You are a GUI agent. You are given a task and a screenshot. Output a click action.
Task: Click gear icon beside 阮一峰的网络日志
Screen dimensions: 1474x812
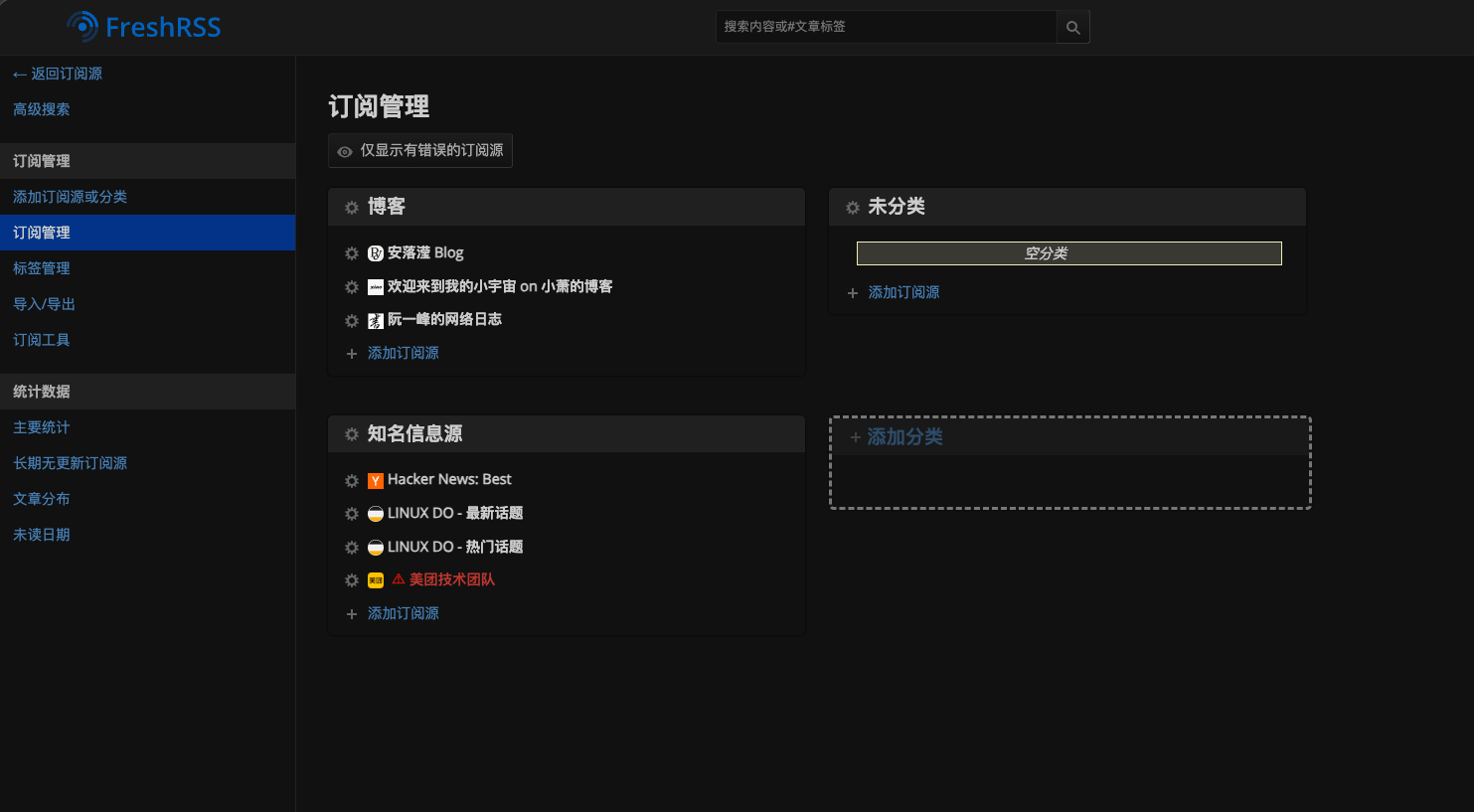352,320
